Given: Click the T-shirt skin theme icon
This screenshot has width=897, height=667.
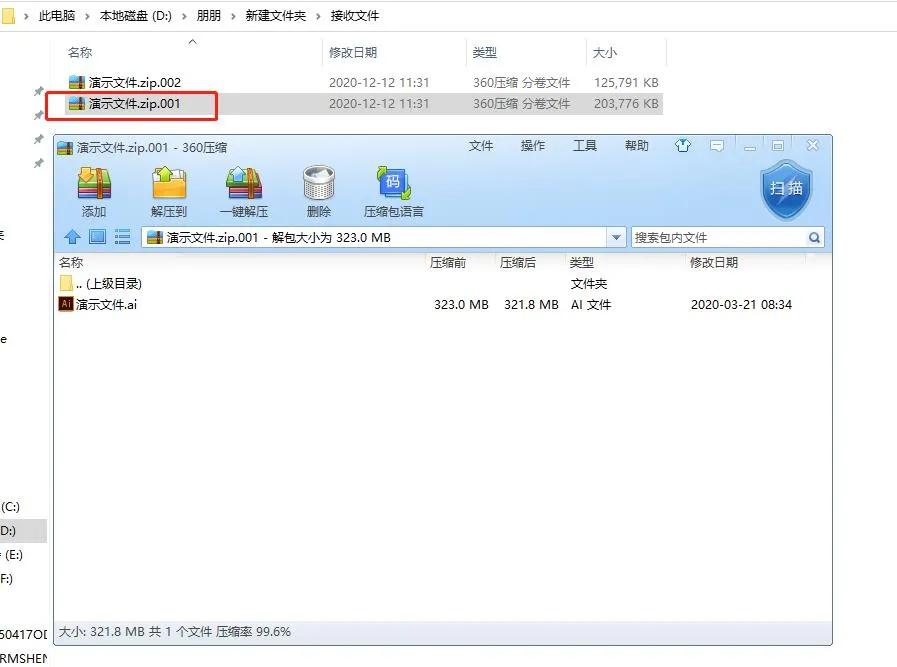Looking at the screenshot, I should coord(683,146).
